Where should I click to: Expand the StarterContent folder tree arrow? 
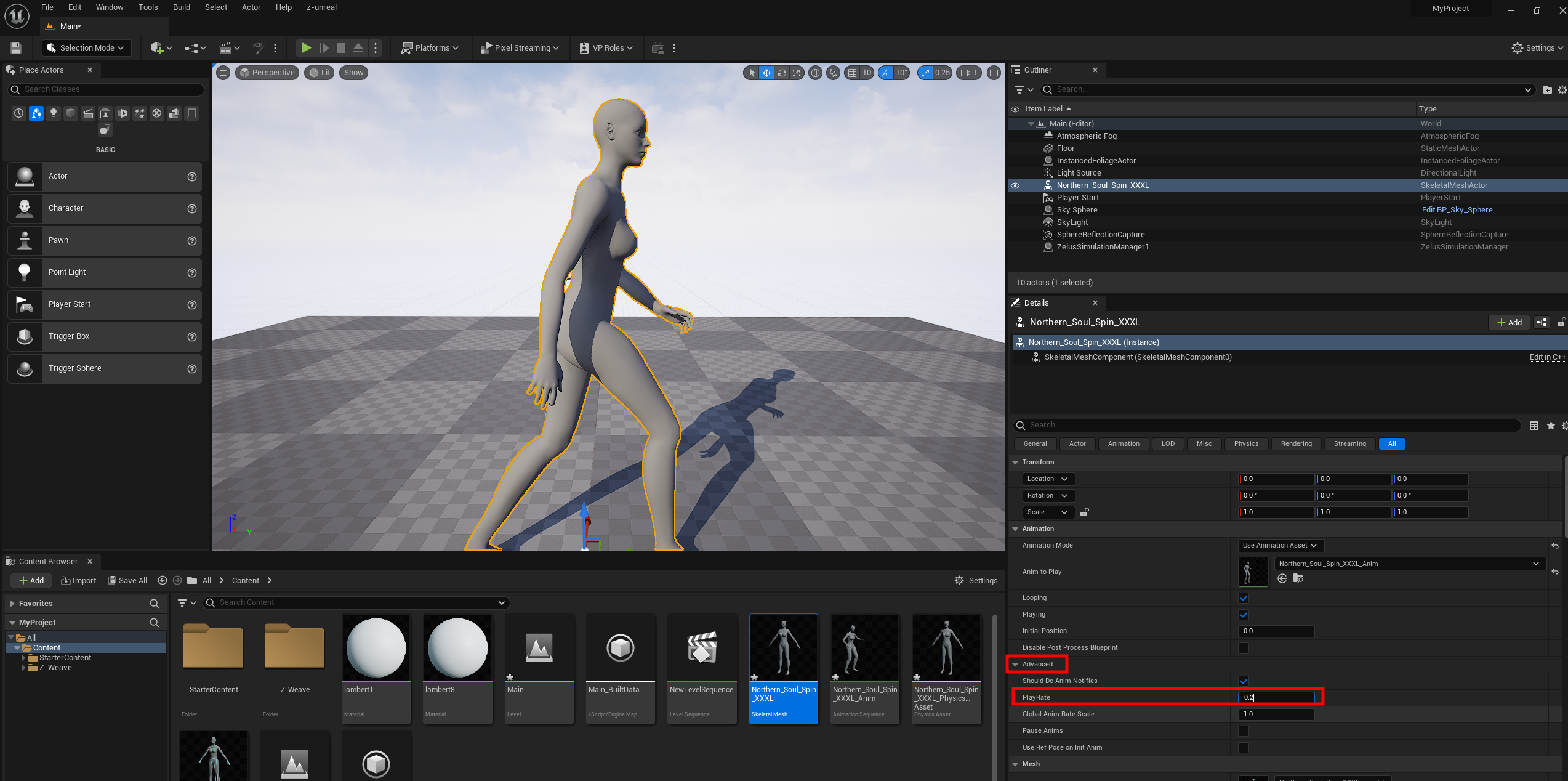[x=23, y=658]
